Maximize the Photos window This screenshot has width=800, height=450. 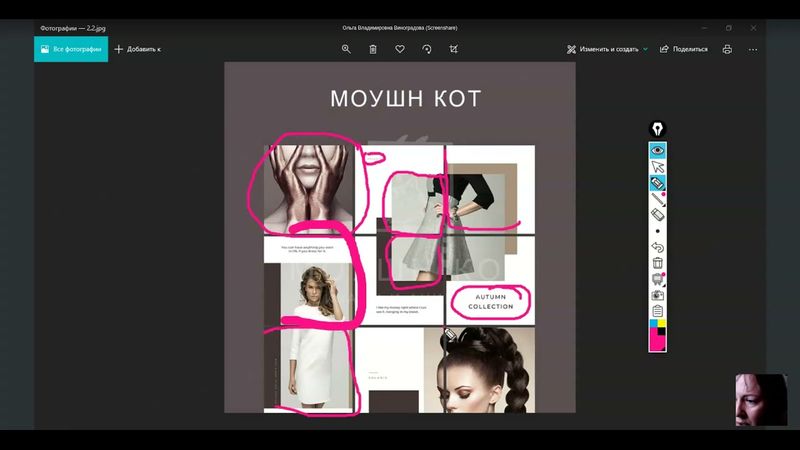pyautogui.click(x=729, y=28)
